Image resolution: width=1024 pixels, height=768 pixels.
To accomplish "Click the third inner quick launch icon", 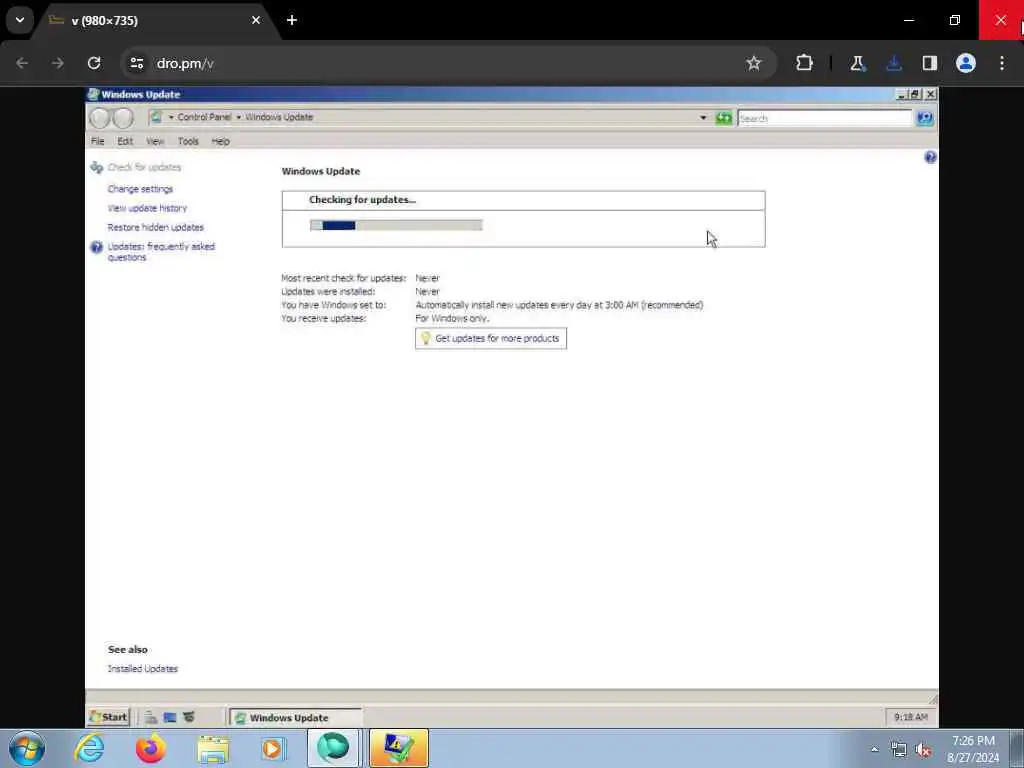I will (189, 717).
